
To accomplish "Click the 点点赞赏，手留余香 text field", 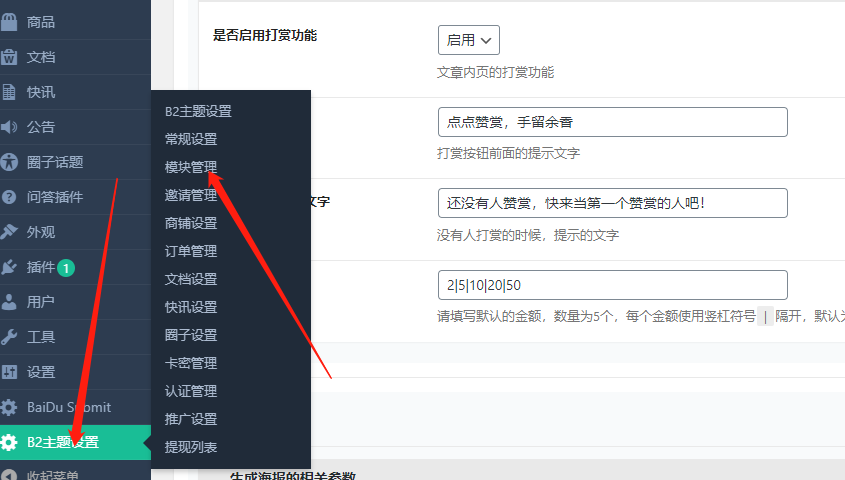I will pos(612,122).
